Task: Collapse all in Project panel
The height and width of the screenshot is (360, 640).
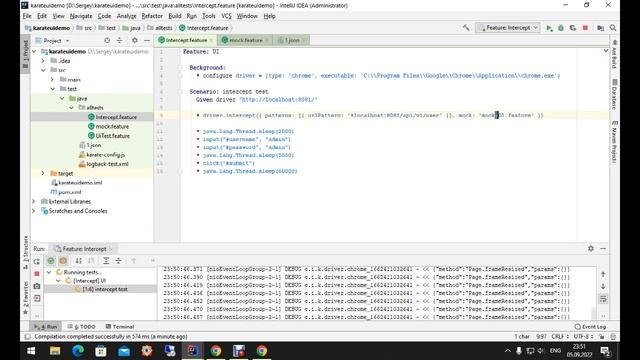Action: click(x=119, y=40)
